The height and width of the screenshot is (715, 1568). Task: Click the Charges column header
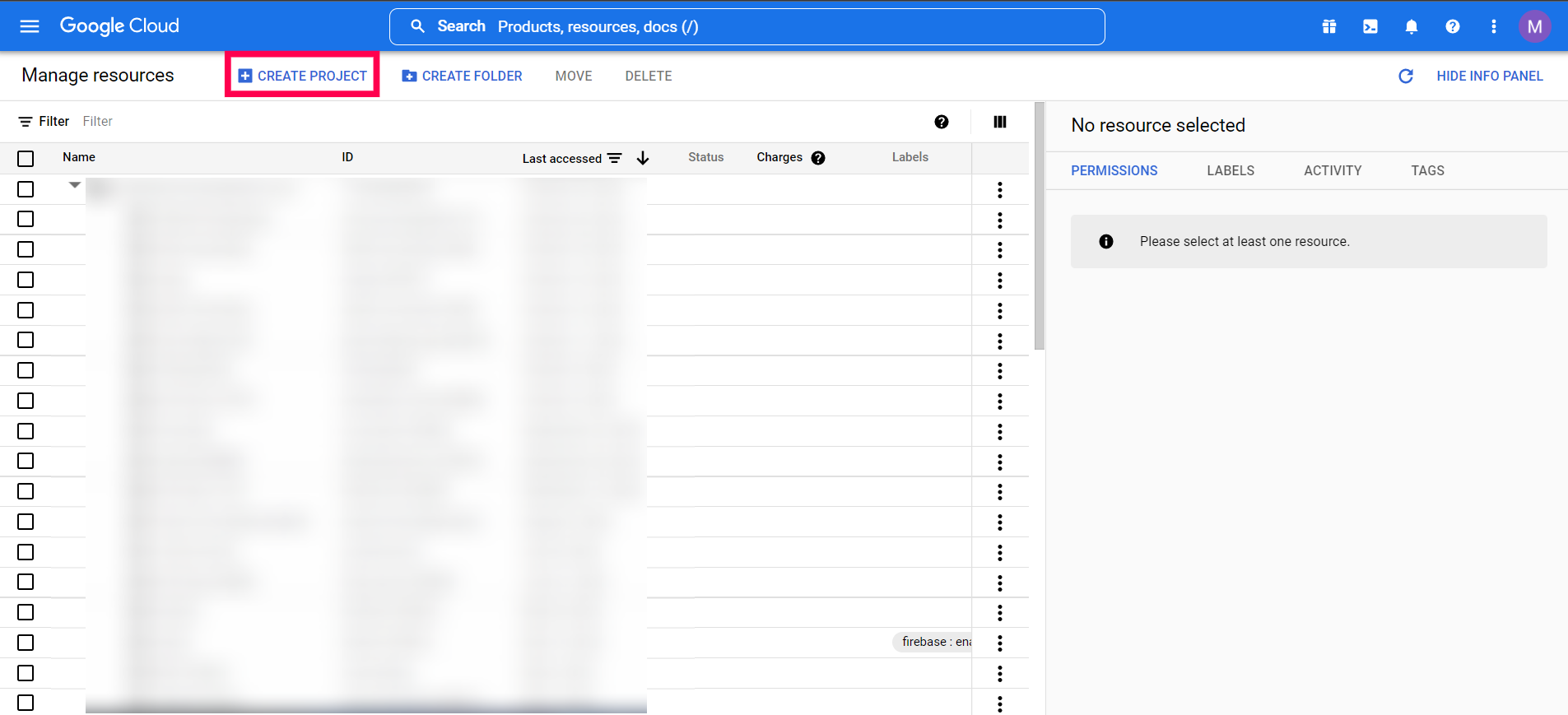point(779,157)
